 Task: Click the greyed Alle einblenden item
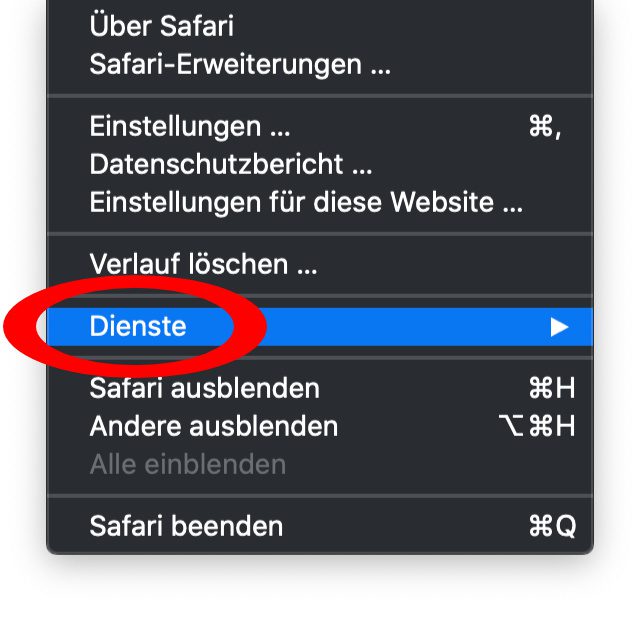(187, 464)
